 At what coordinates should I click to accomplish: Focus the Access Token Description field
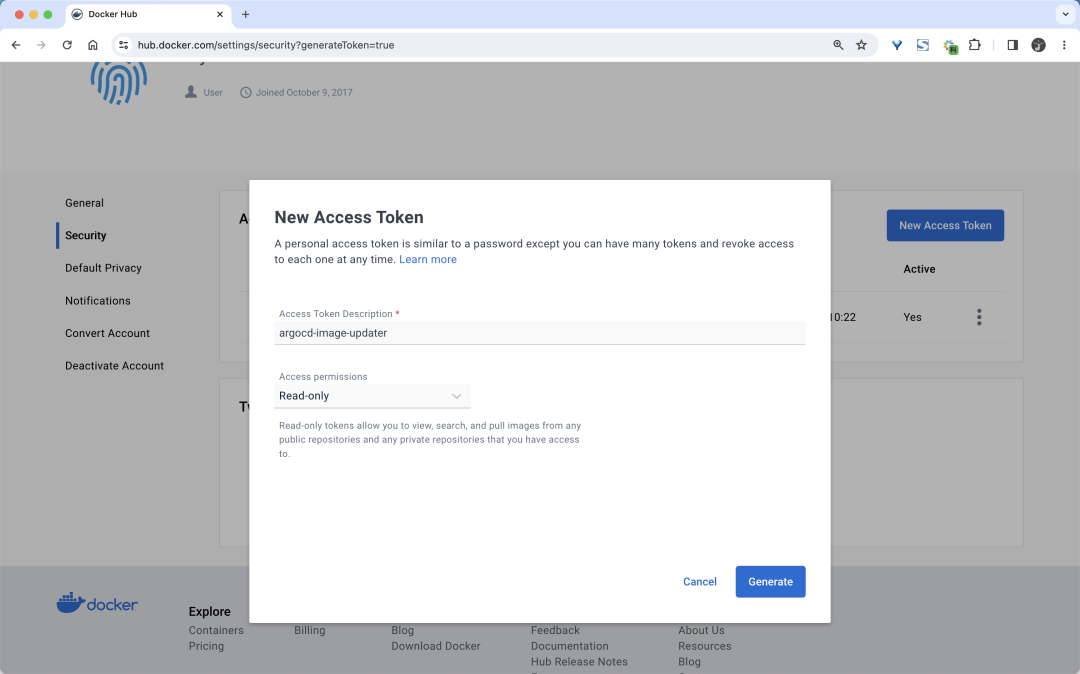click(539, 333)
